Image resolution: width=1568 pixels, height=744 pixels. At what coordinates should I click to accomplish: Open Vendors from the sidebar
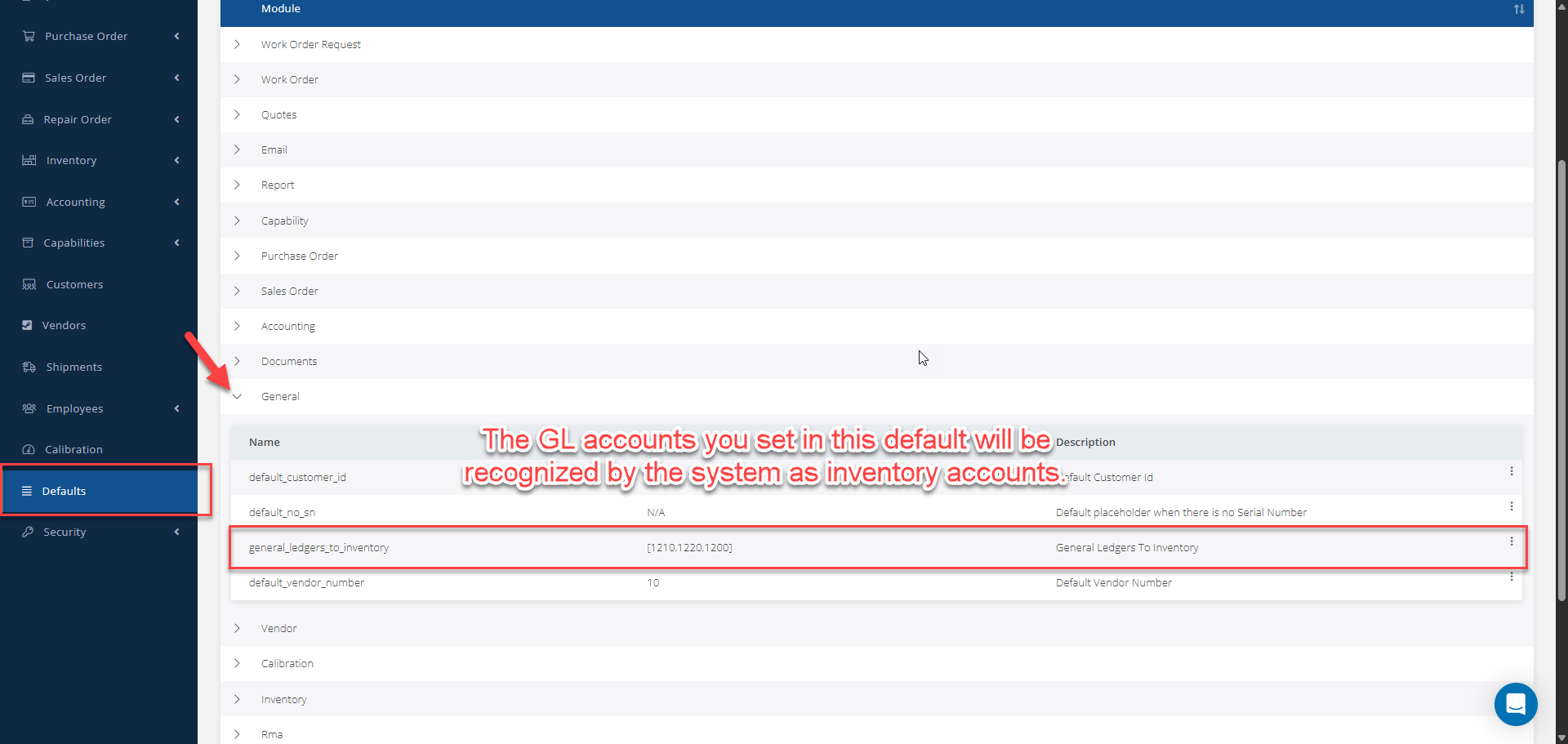[x=64, y=325]
